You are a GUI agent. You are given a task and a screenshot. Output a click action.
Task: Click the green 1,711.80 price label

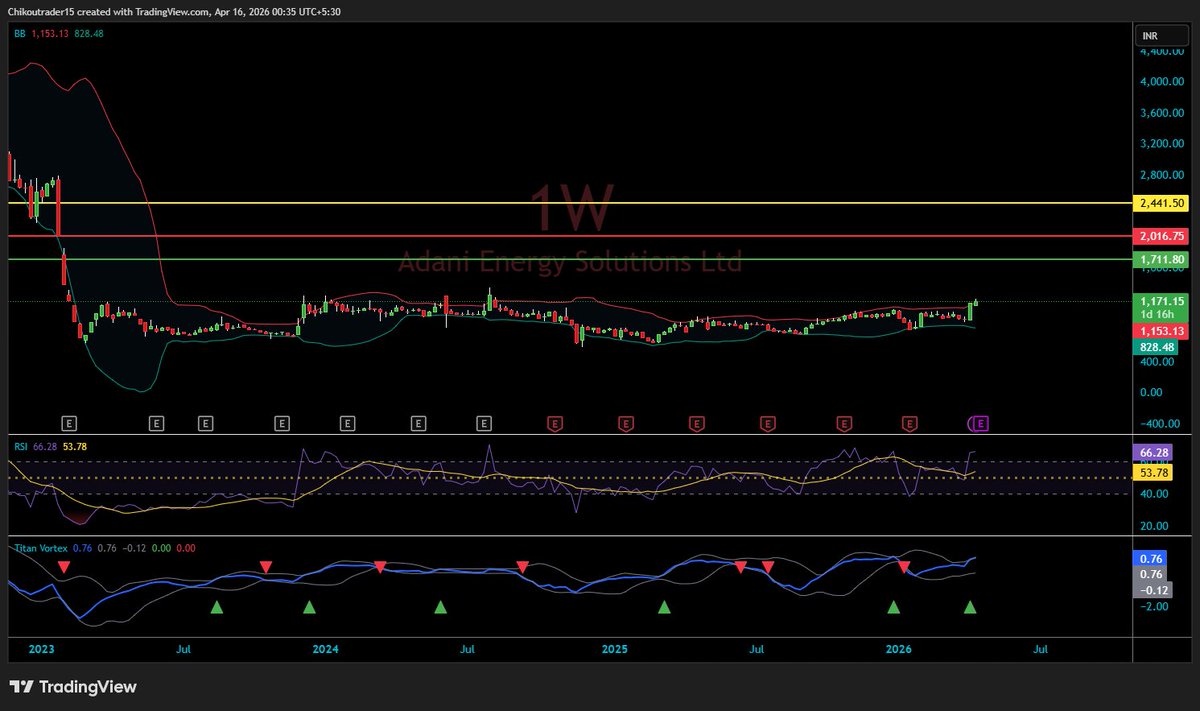click(1161, 259)
